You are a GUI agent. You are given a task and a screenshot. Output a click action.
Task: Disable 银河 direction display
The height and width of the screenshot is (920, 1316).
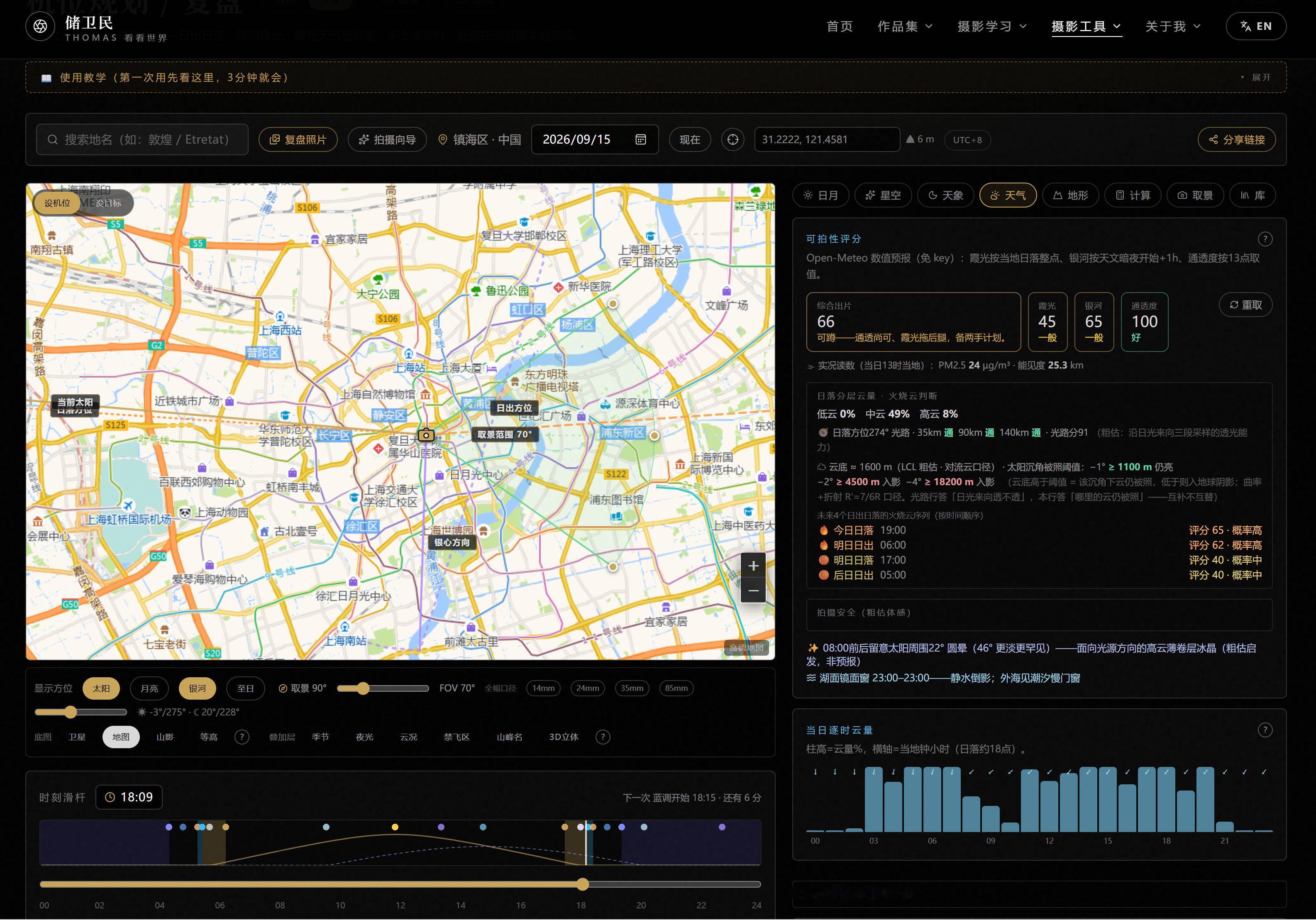(x=197, y=688)
